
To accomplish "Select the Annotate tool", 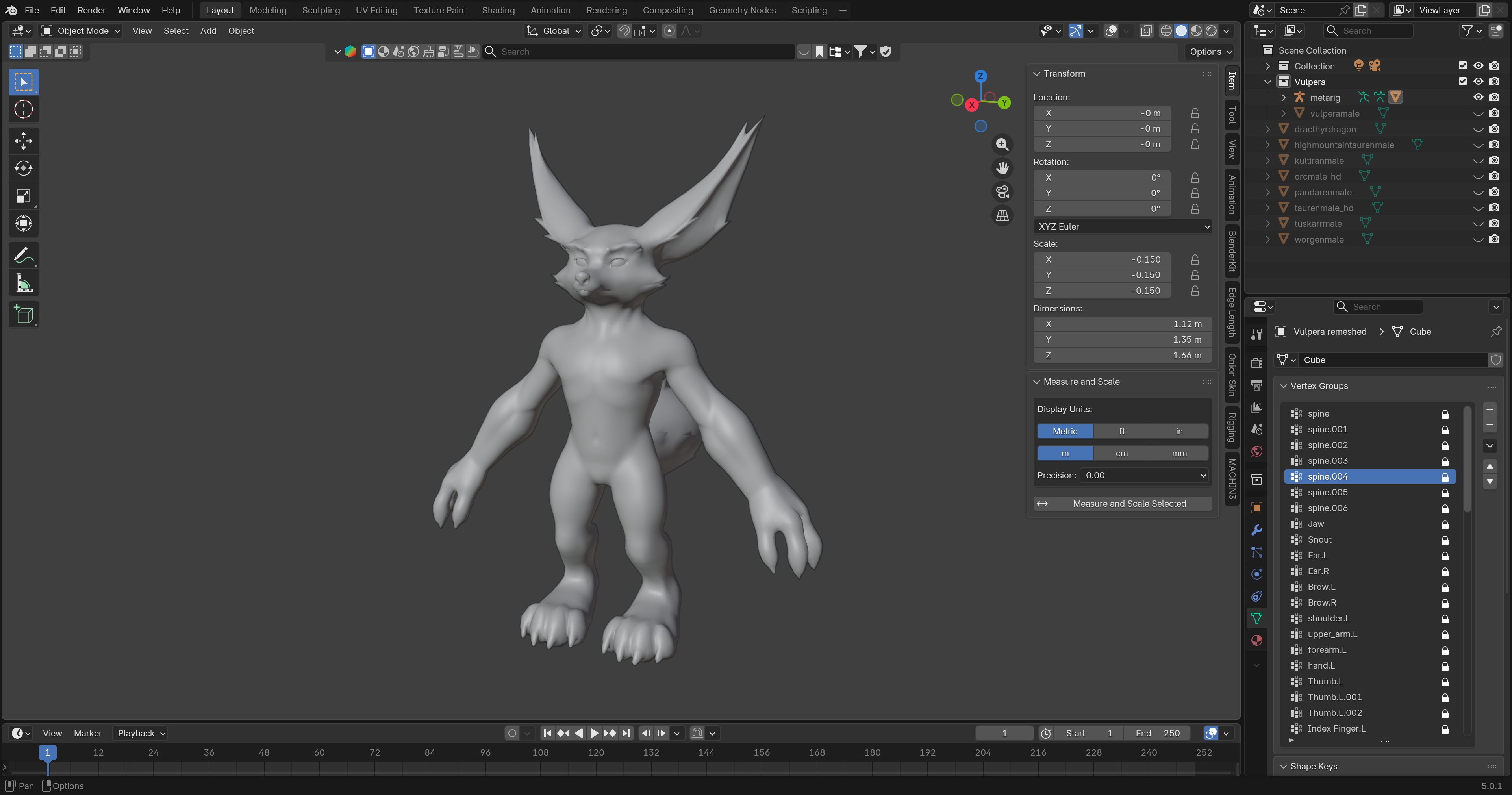I will coord(24,256).
